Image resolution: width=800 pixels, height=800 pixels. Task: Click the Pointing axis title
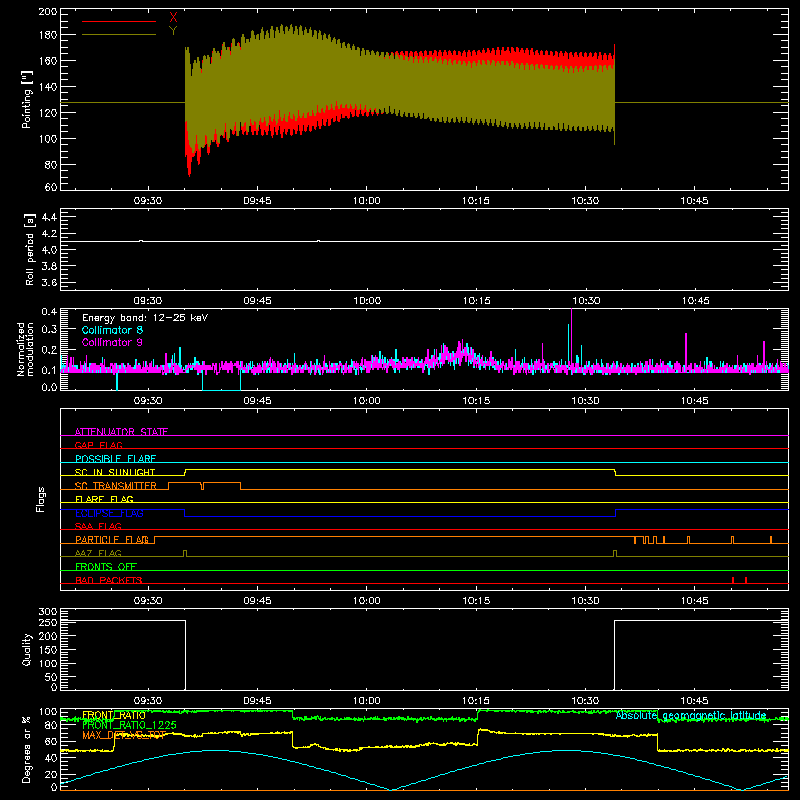pos(27,99)
